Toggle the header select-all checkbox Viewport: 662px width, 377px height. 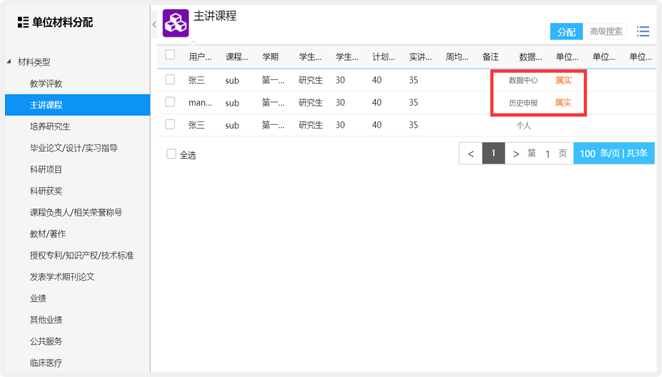pos(170,54)
